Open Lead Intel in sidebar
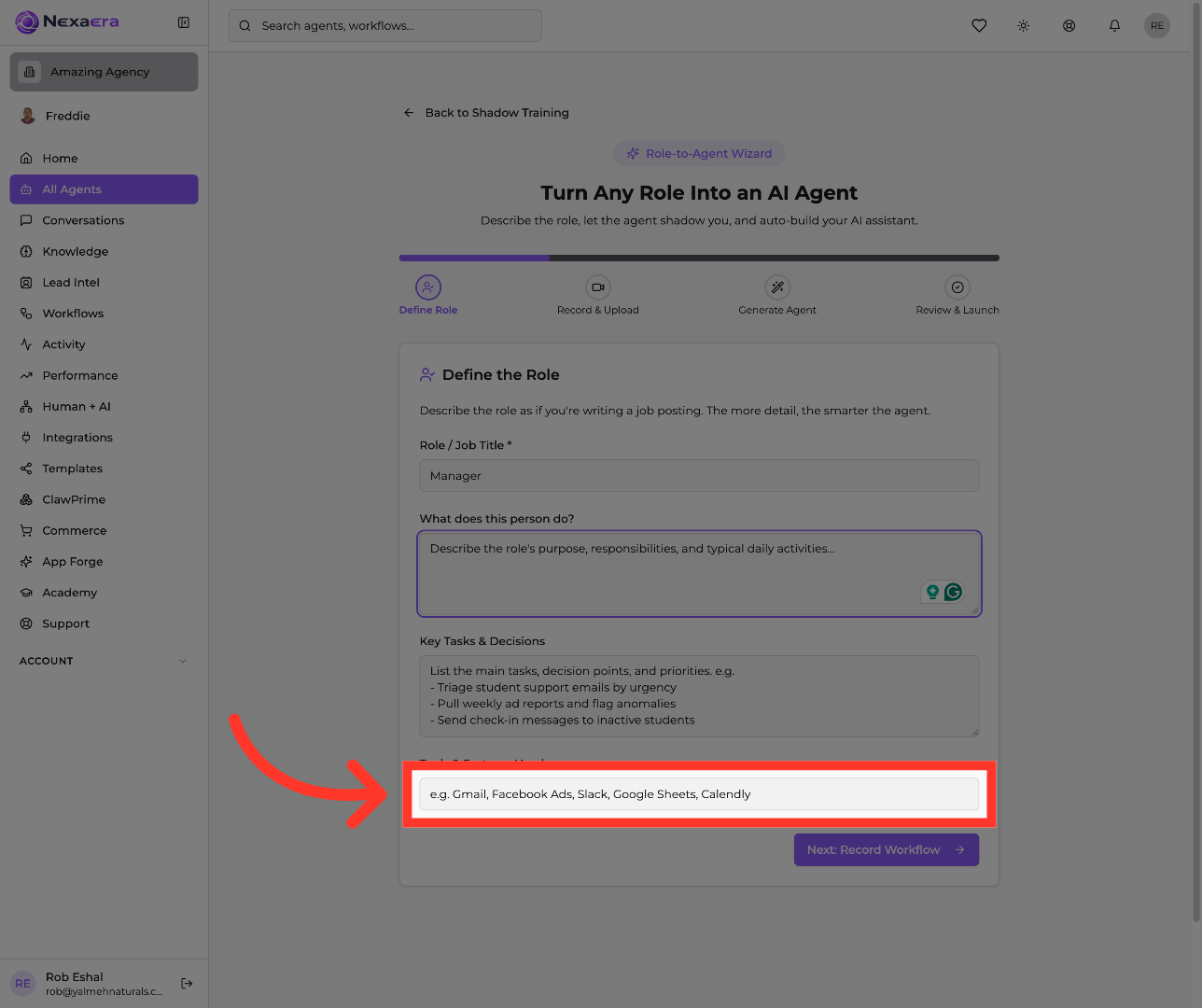Viewport: 1202px width, 1008px height. [x=105, y=283]
